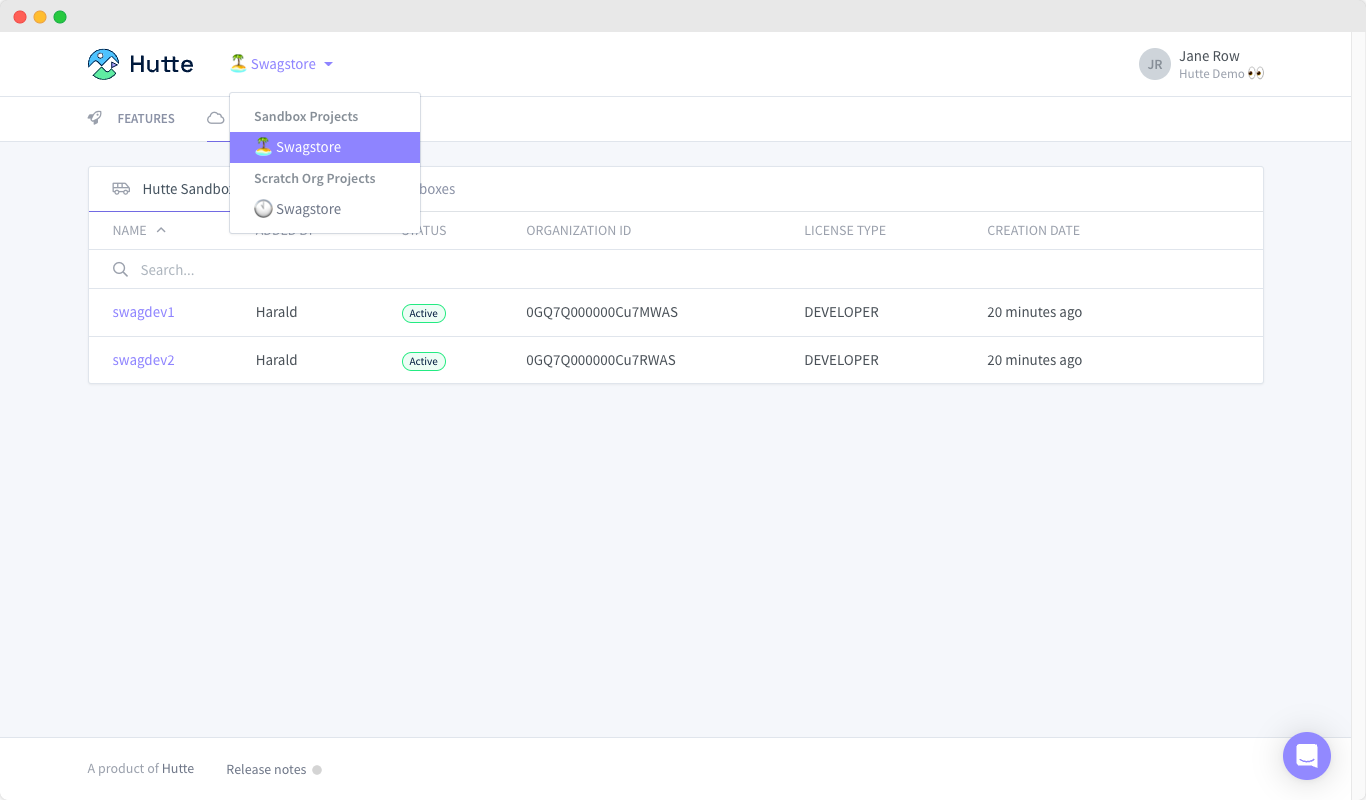This screenshot has height=800, width=1366.
Task: Open the Features tab
Action: (131, 118)
